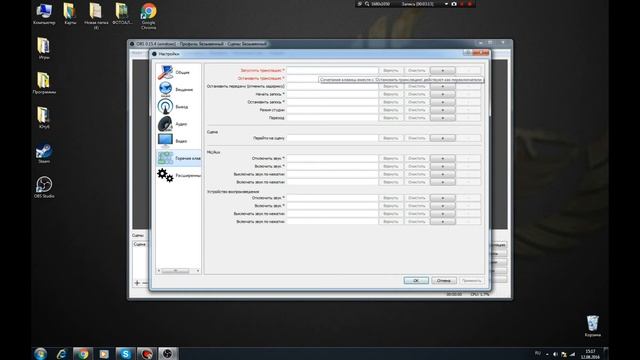Switch to OBS Studio in the taskbar
The image size is (640, 360).
(x=168, y=353)
